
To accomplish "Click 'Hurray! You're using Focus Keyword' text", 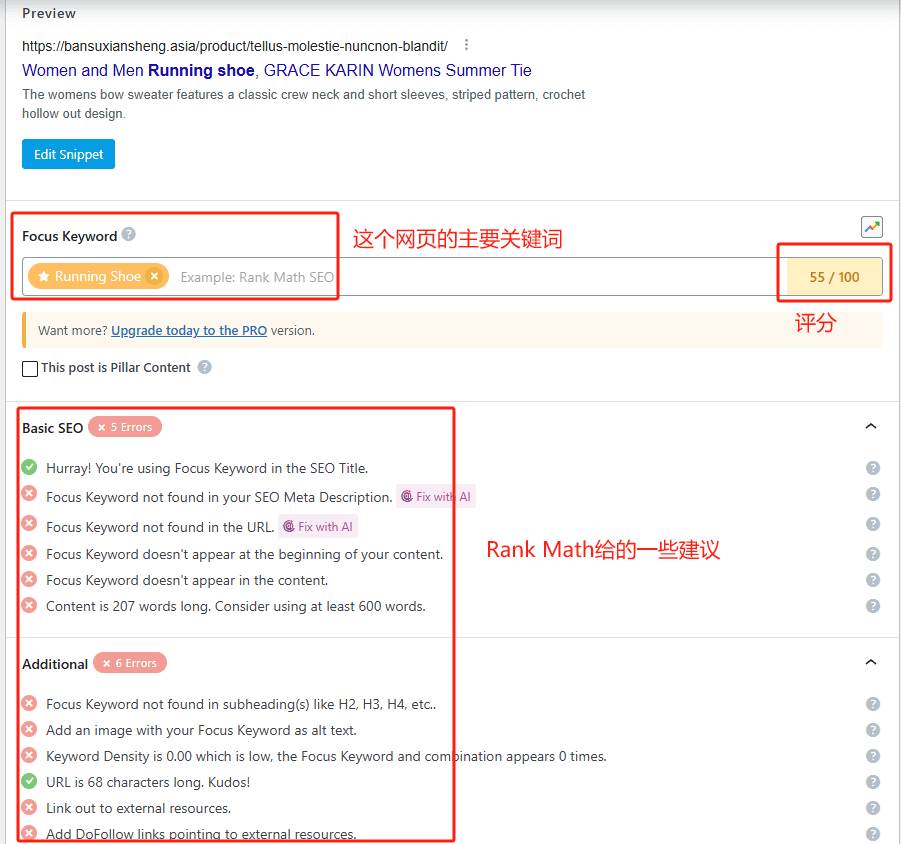I will [207, 468].
